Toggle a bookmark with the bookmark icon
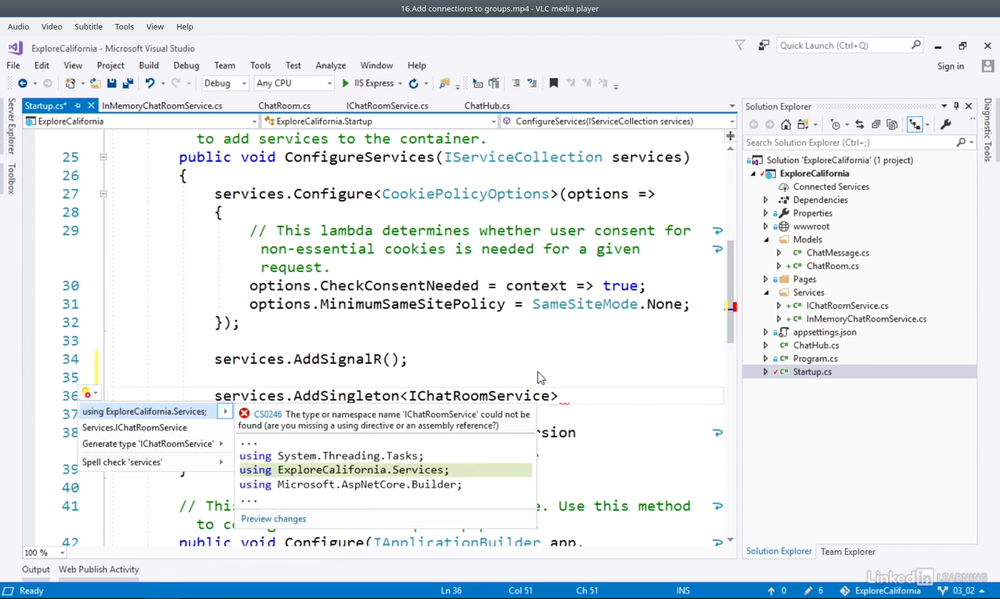1000x599 pixels. [x=554, y=83]
